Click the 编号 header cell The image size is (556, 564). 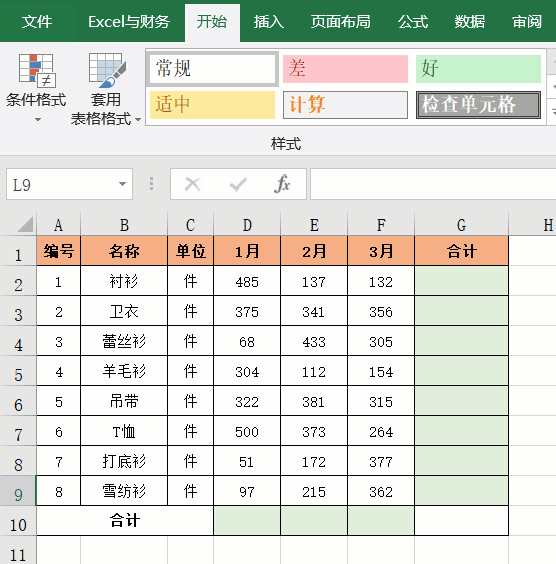click(59, 251)
